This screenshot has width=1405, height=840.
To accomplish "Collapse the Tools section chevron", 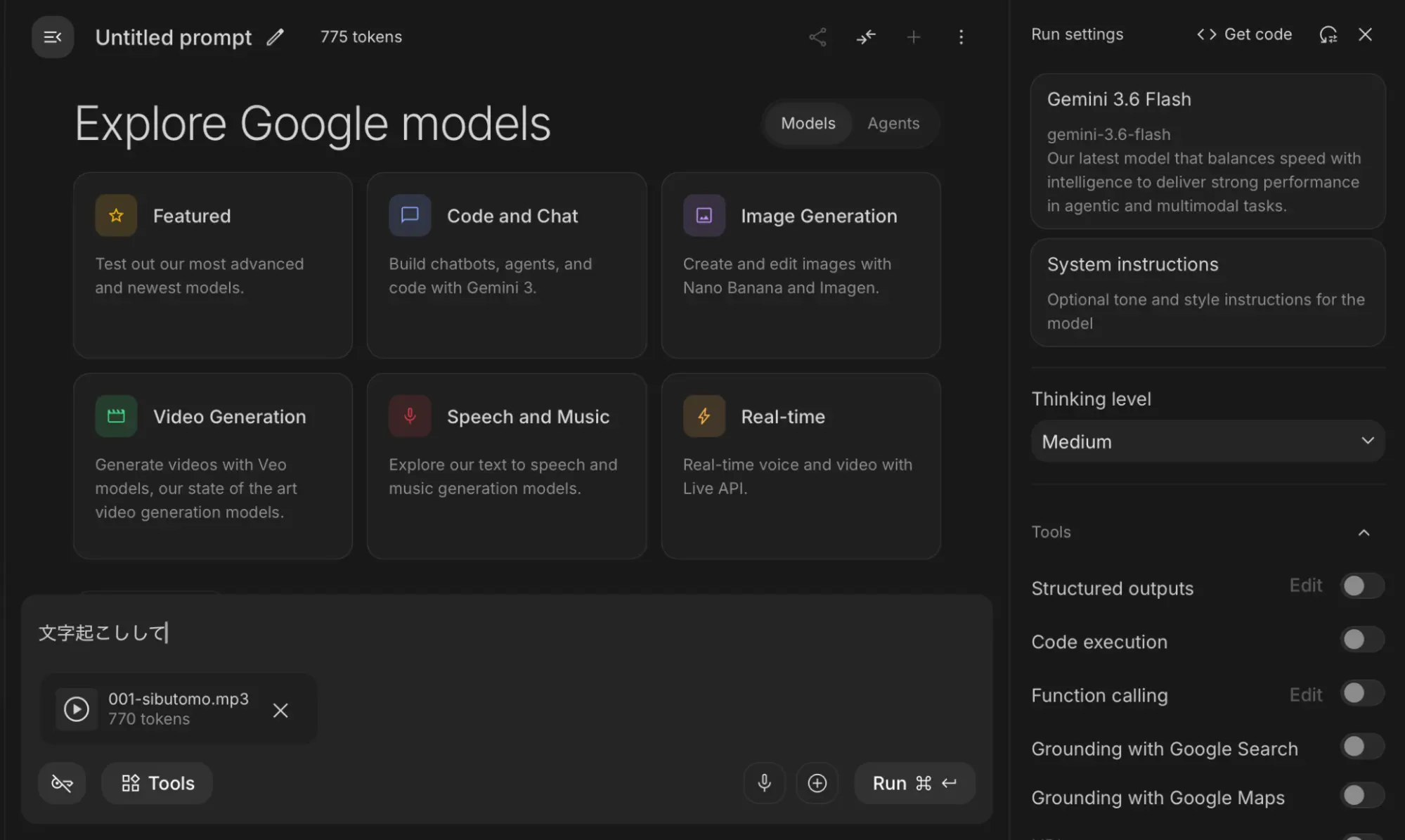I will pos(1364,532).
